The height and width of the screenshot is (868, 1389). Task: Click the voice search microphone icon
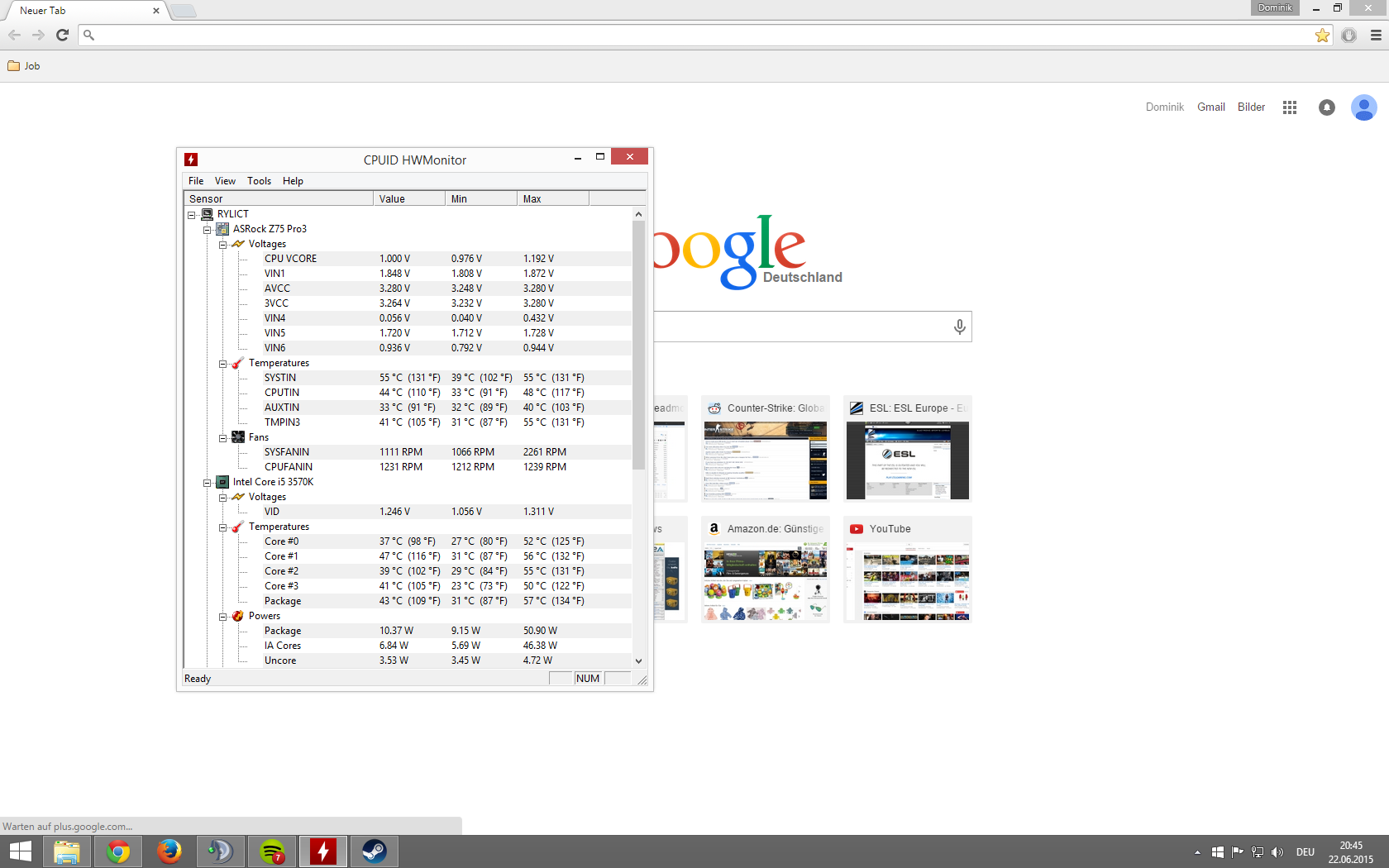pos(959,327)
